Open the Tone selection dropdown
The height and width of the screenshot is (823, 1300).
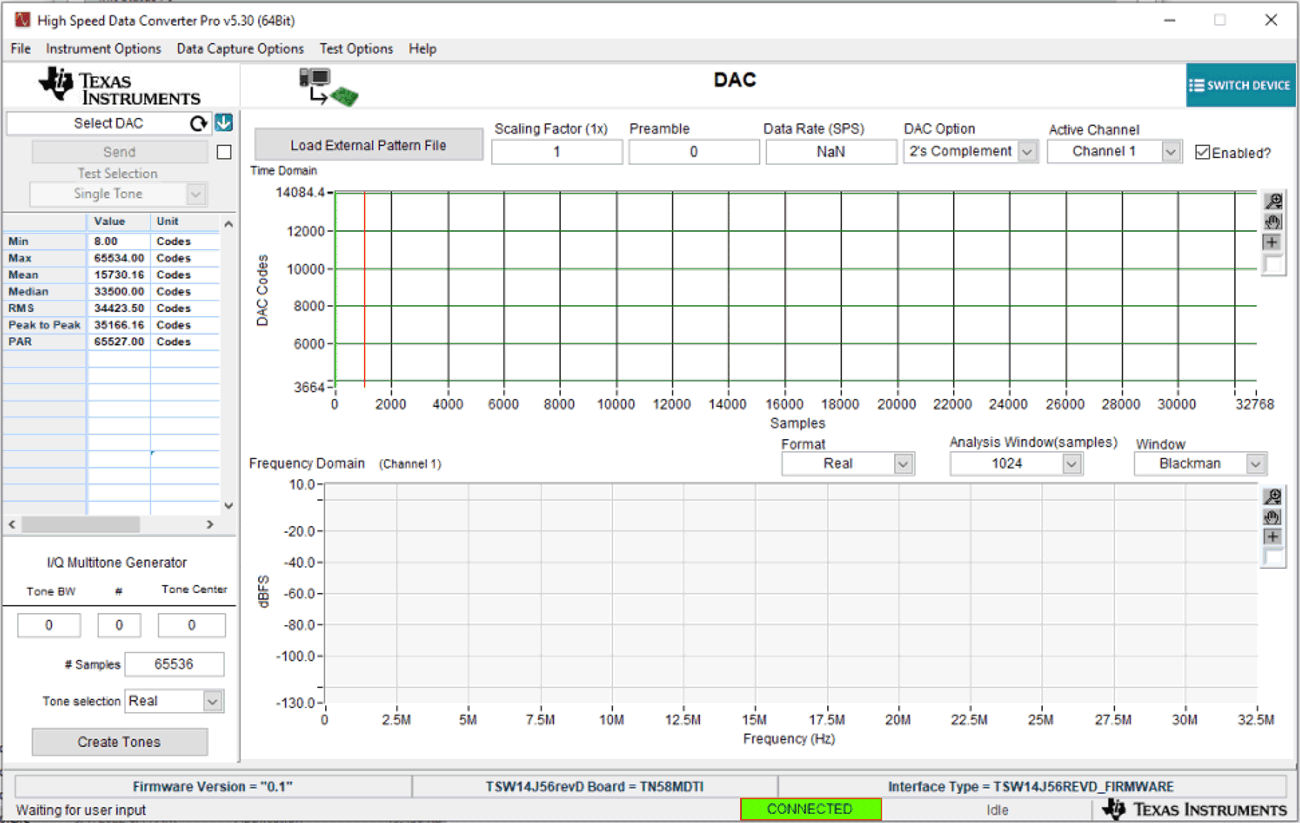[213, 702]
